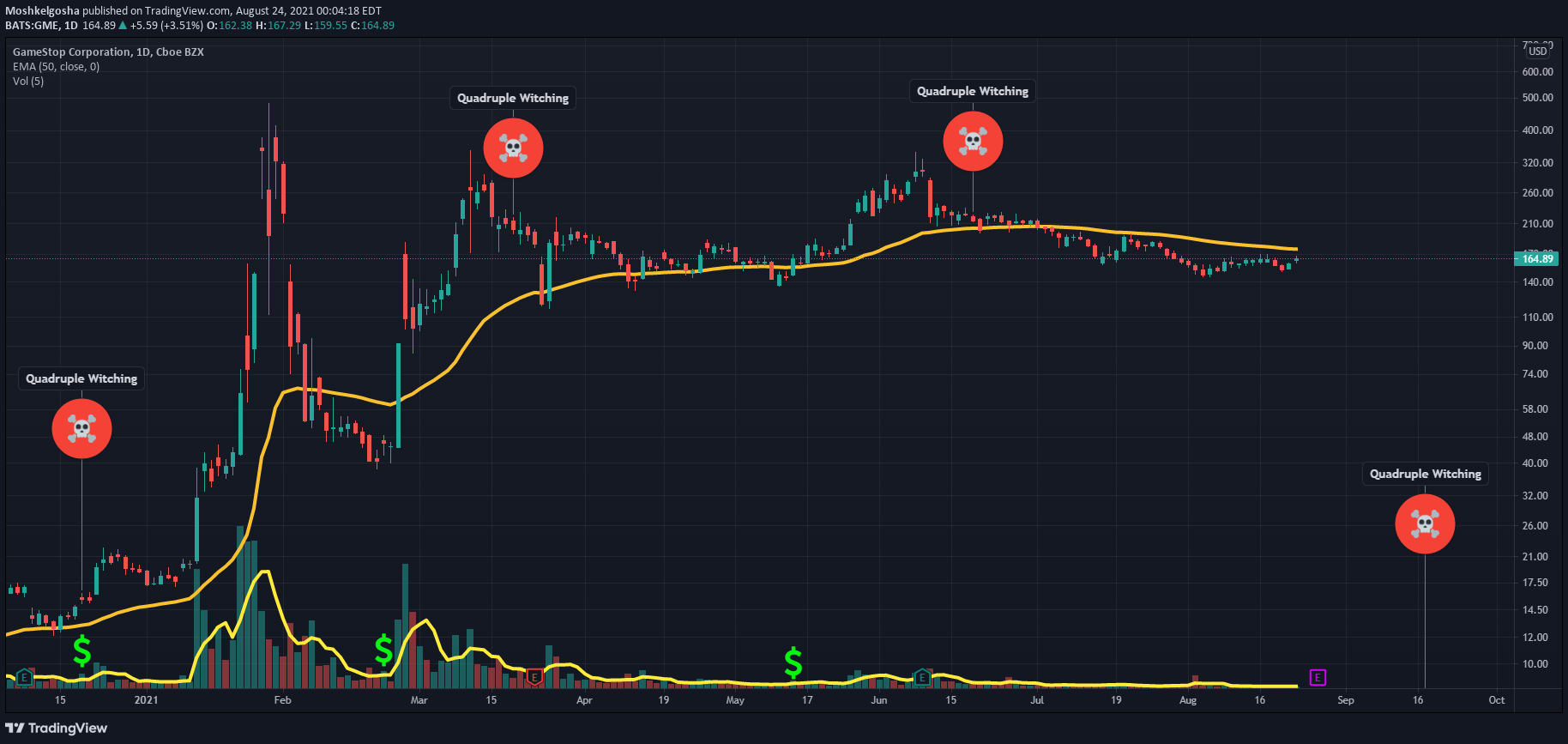Viewport: 1568px width, 744px height.
Task: Select the 26.00 price axis label
Action: tap(1535, 526)
